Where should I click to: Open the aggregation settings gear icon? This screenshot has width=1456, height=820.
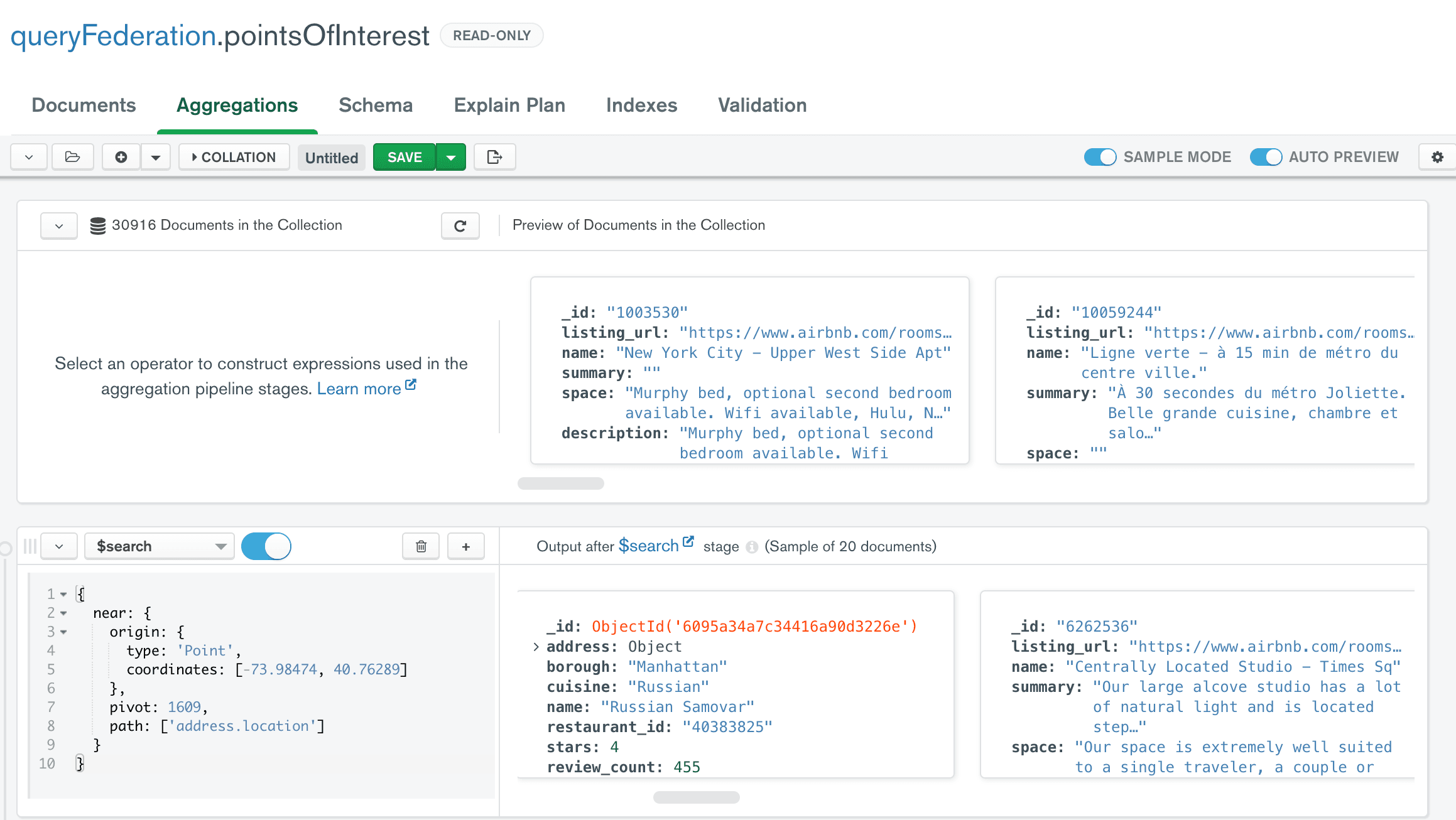coord(1437,157)
